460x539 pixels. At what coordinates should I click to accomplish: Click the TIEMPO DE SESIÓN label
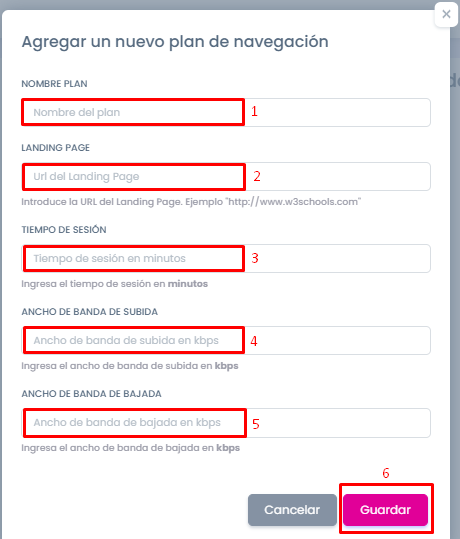coord(64,229)
